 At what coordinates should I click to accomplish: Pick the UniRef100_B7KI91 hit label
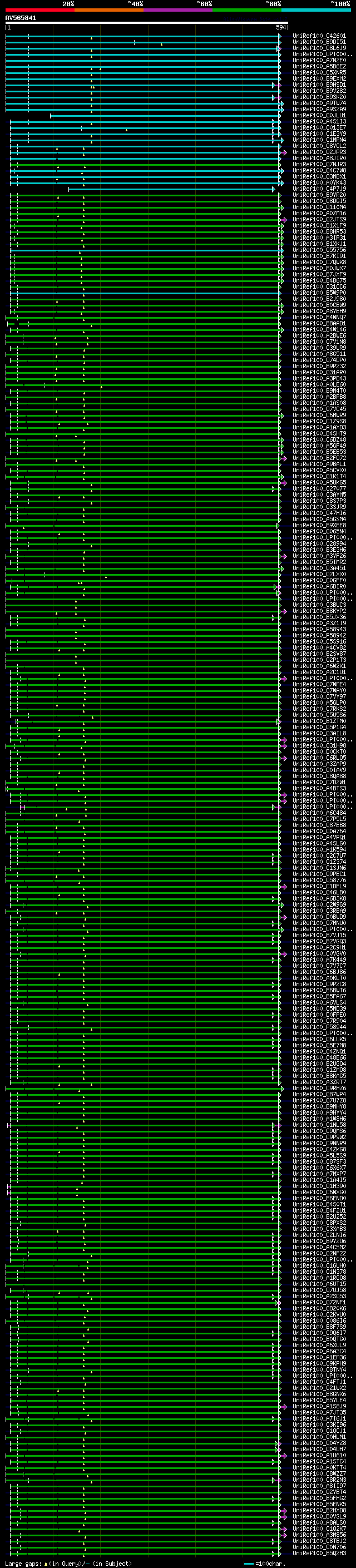[319, 256]
